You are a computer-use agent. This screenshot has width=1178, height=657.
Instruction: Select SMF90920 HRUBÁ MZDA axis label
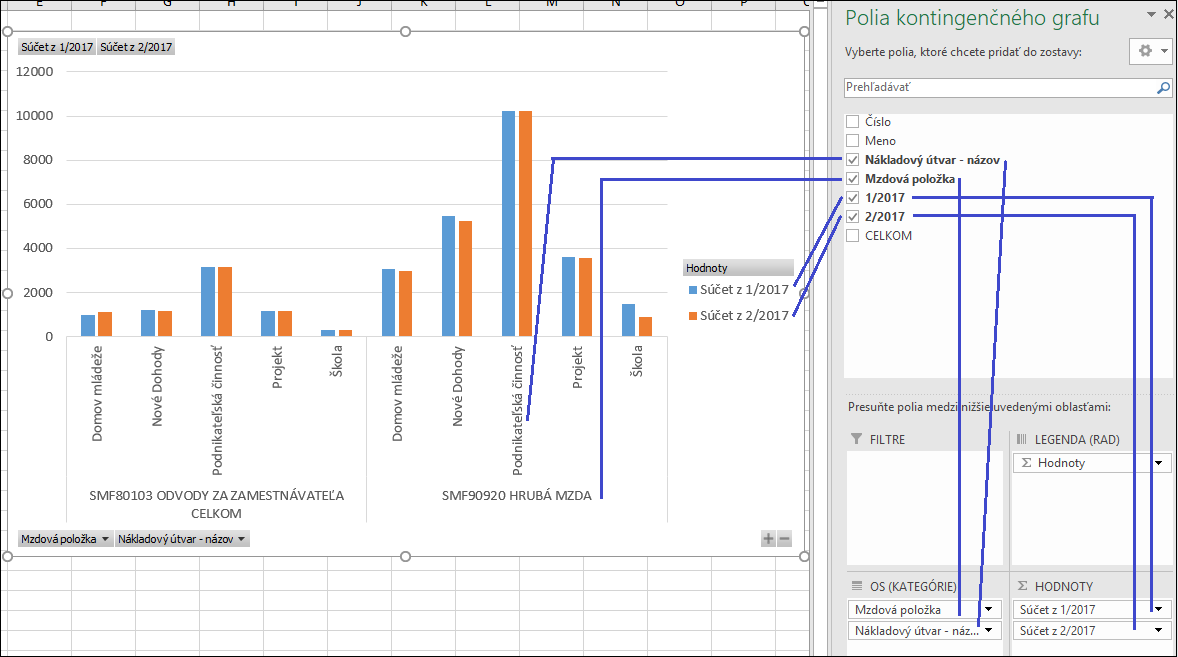click(x=517, y=496)
